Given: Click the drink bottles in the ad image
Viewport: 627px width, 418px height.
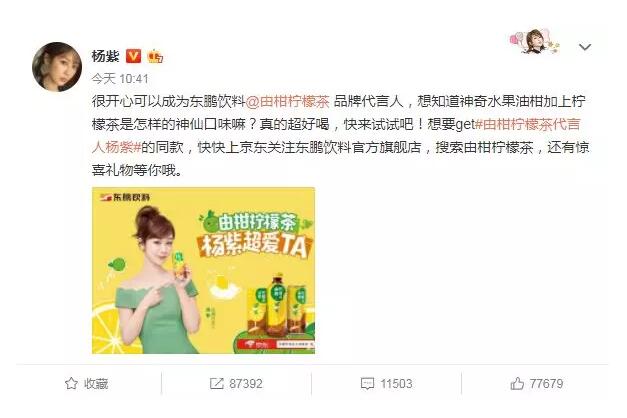Looking at the screenshot, I should [x=278, y=305].
